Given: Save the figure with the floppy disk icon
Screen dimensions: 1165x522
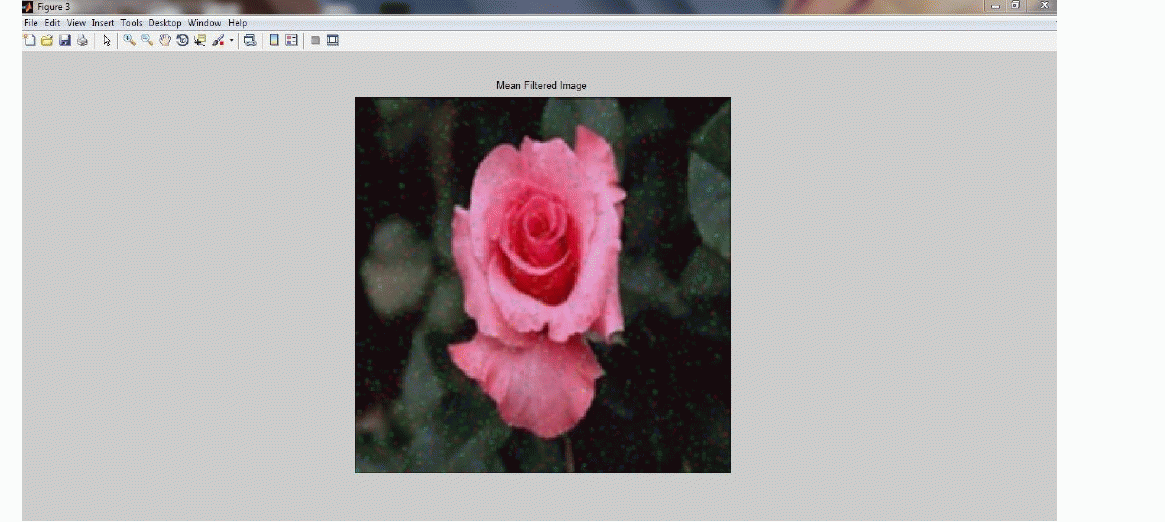Looking at the screenshot, I should coord(64,41).
